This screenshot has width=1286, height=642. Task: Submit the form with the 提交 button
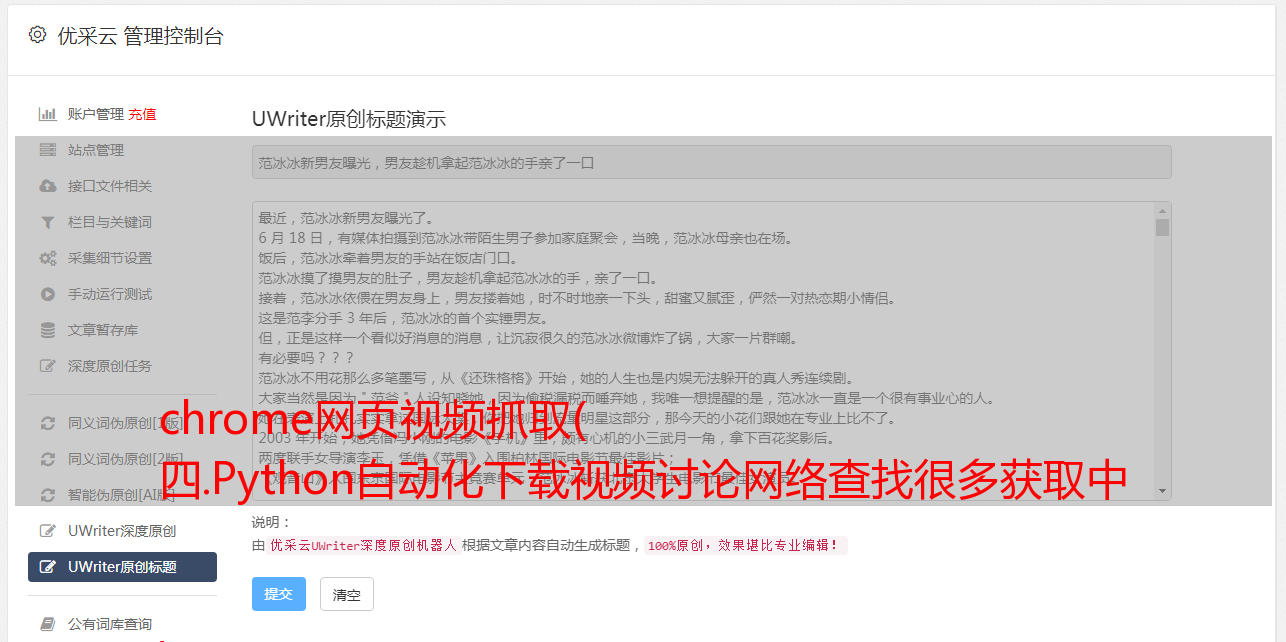click(278, 594)
